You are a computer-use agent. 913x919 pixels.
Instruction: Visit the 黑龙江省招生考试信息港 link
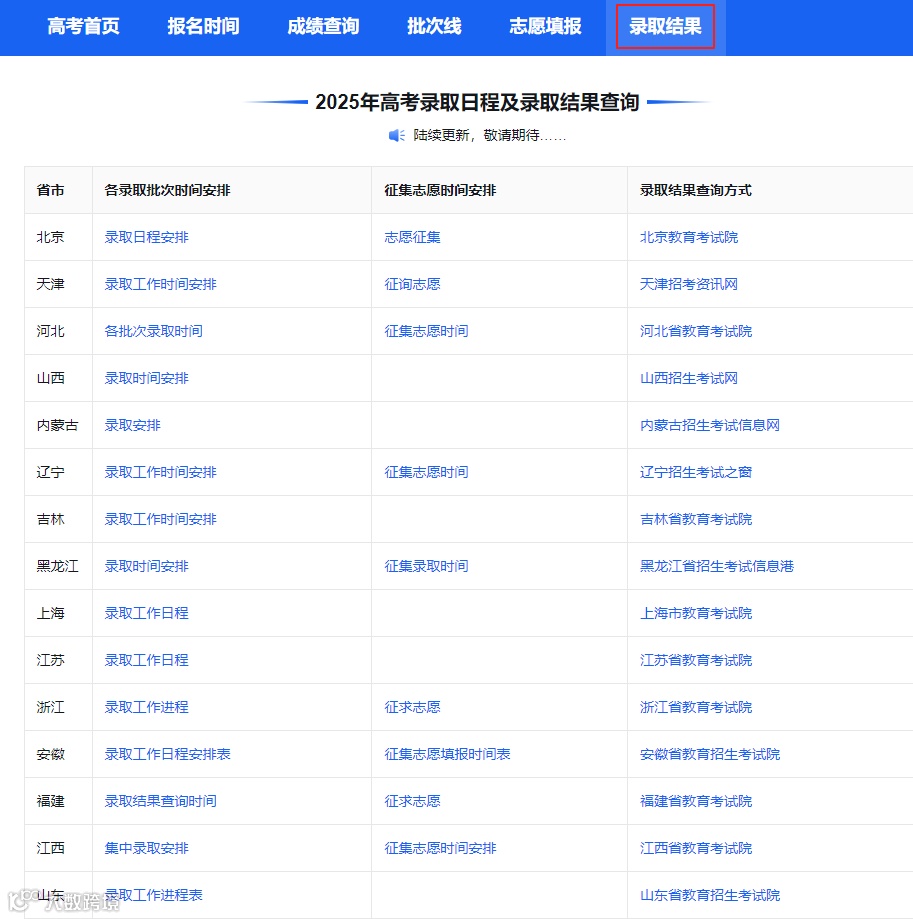[717, 566]
